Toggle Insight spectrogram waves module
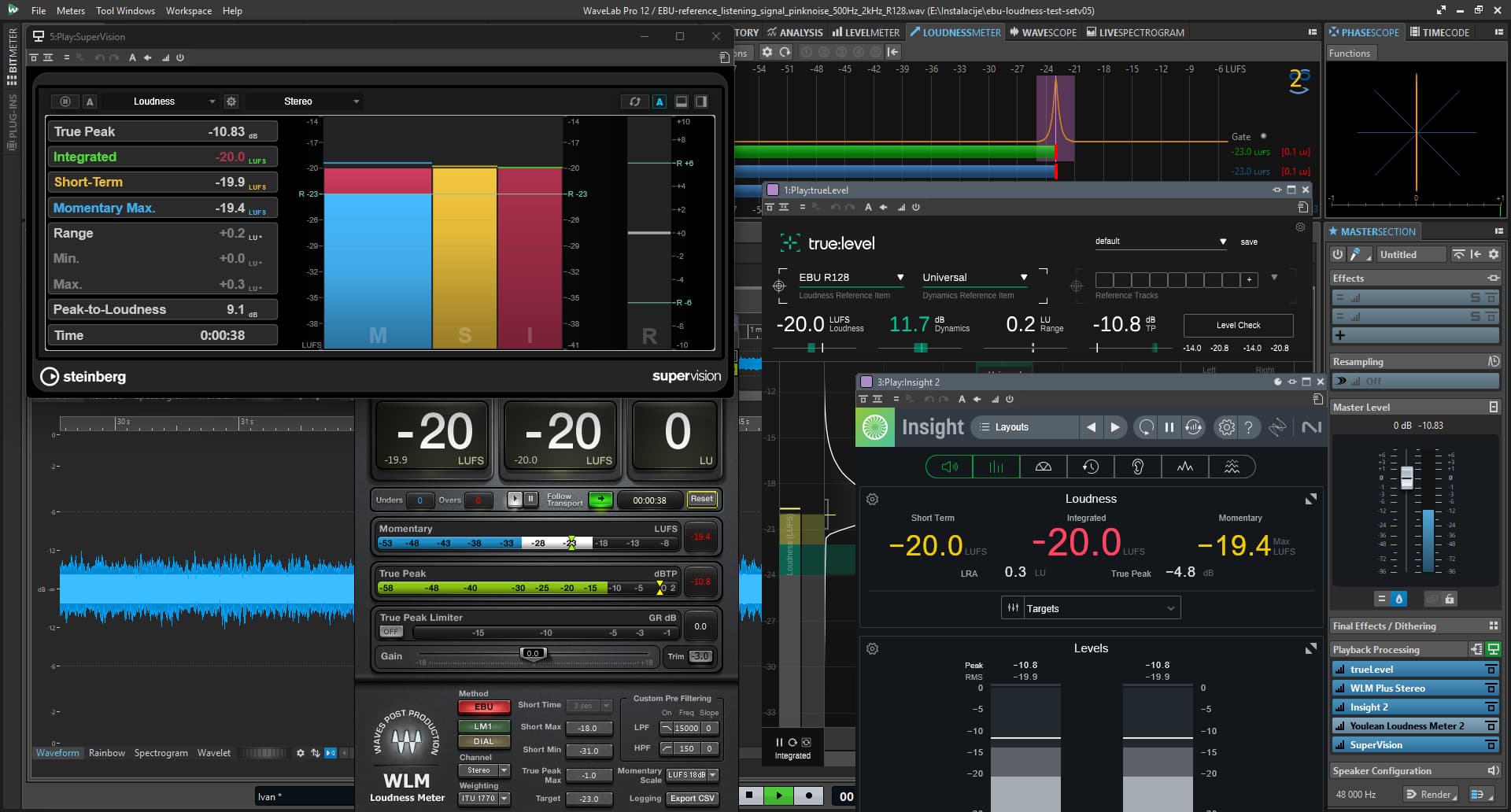Viewport: 1511px width, 812px height. tap(1232, 467)
